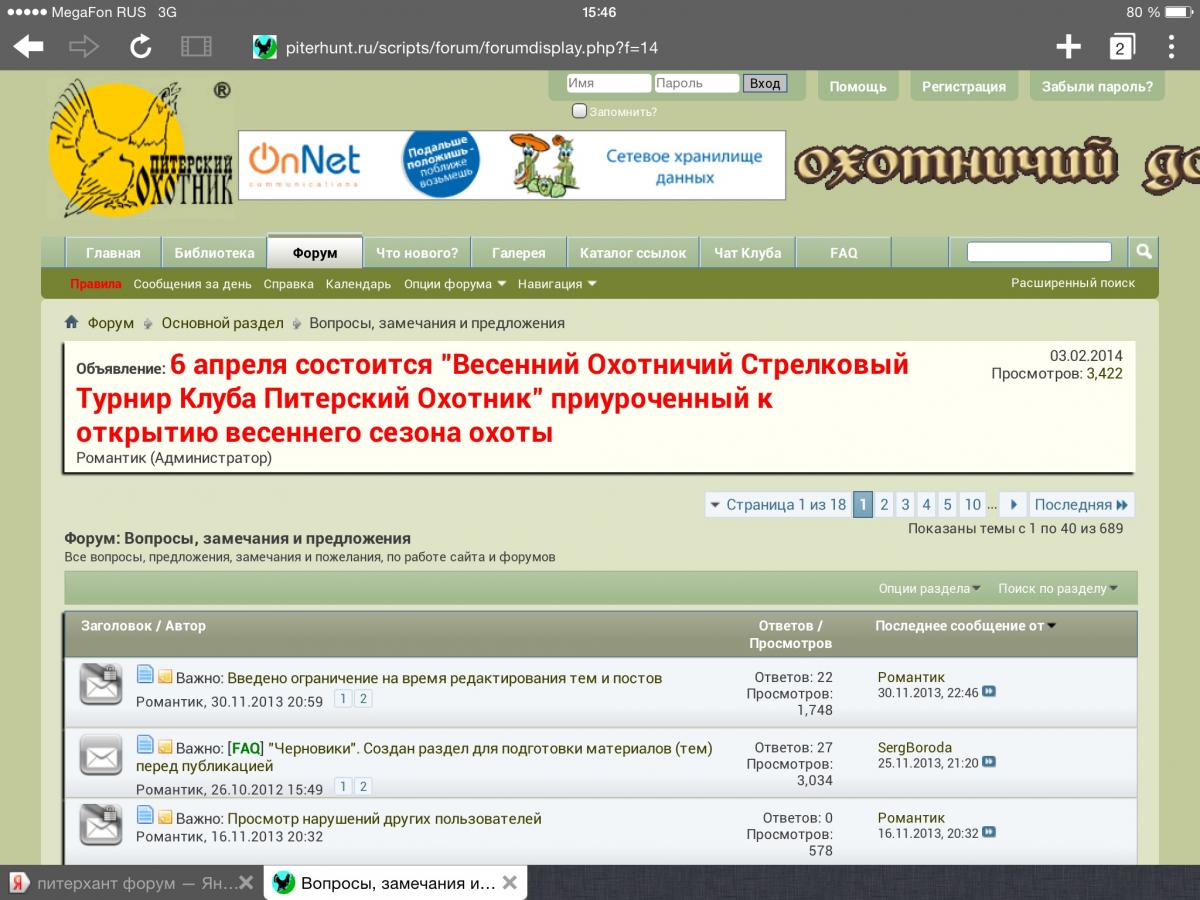Close the Яндекс search tab
The height and width of the screenshot is (900, 1200).
pyautogui.click(x=249, y=883)
